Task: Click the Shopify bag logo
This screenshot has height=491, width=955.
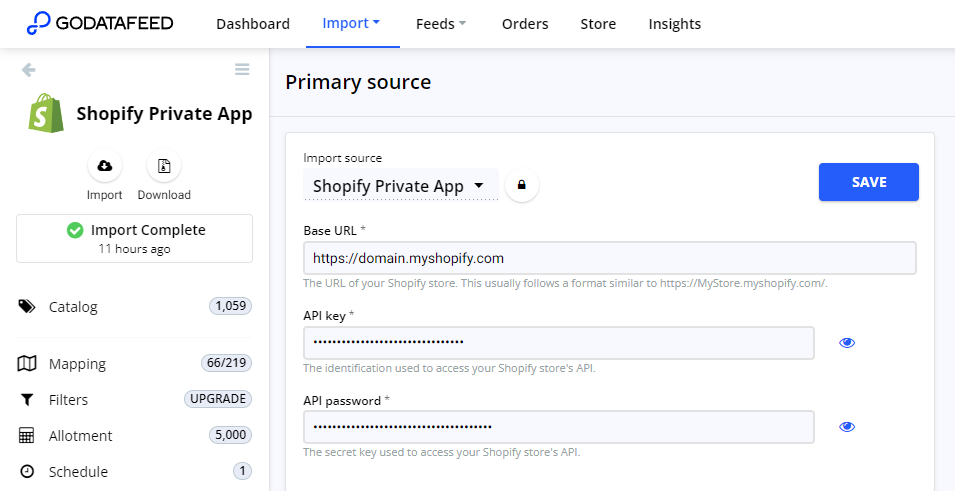Action: click(x=46, y=113)
